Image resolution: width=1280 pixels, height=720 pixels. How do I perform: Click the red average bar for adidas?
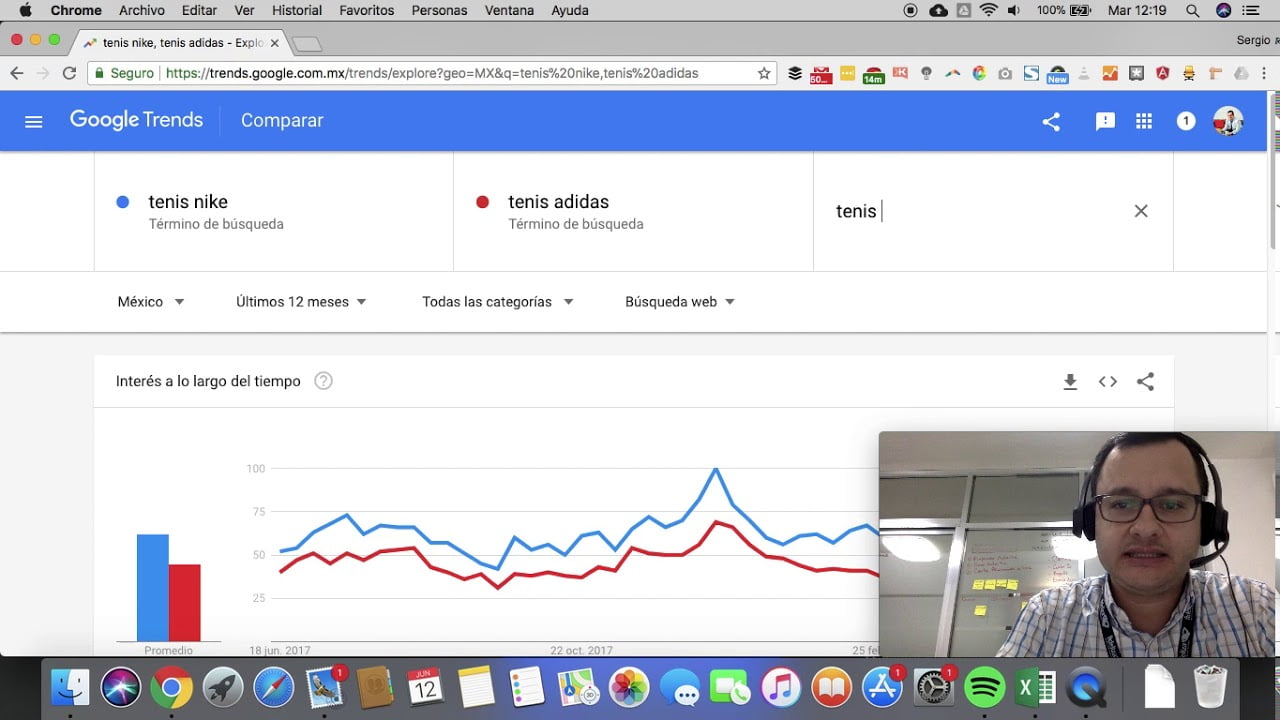(x=185, y=603)
